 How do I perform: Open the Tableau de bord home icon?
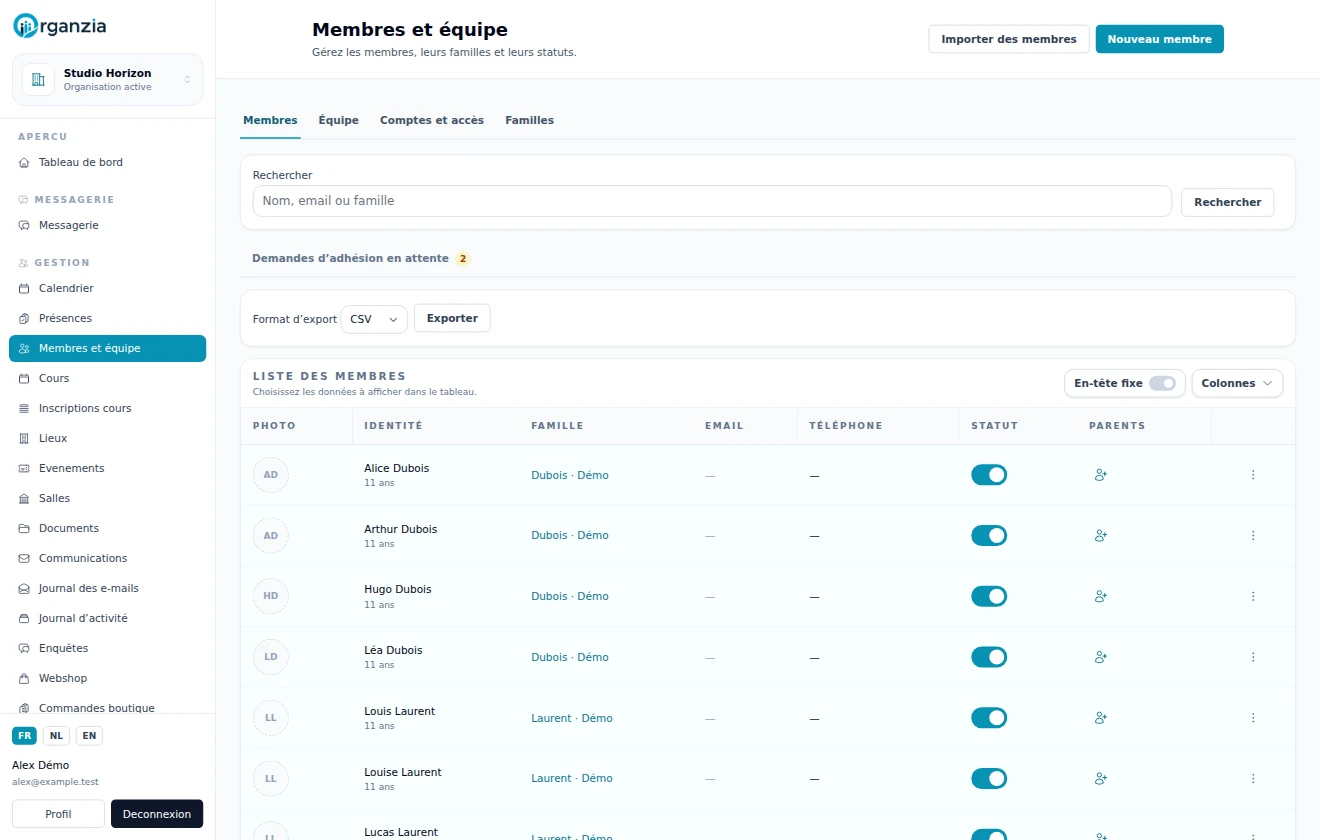coord(24,163)
